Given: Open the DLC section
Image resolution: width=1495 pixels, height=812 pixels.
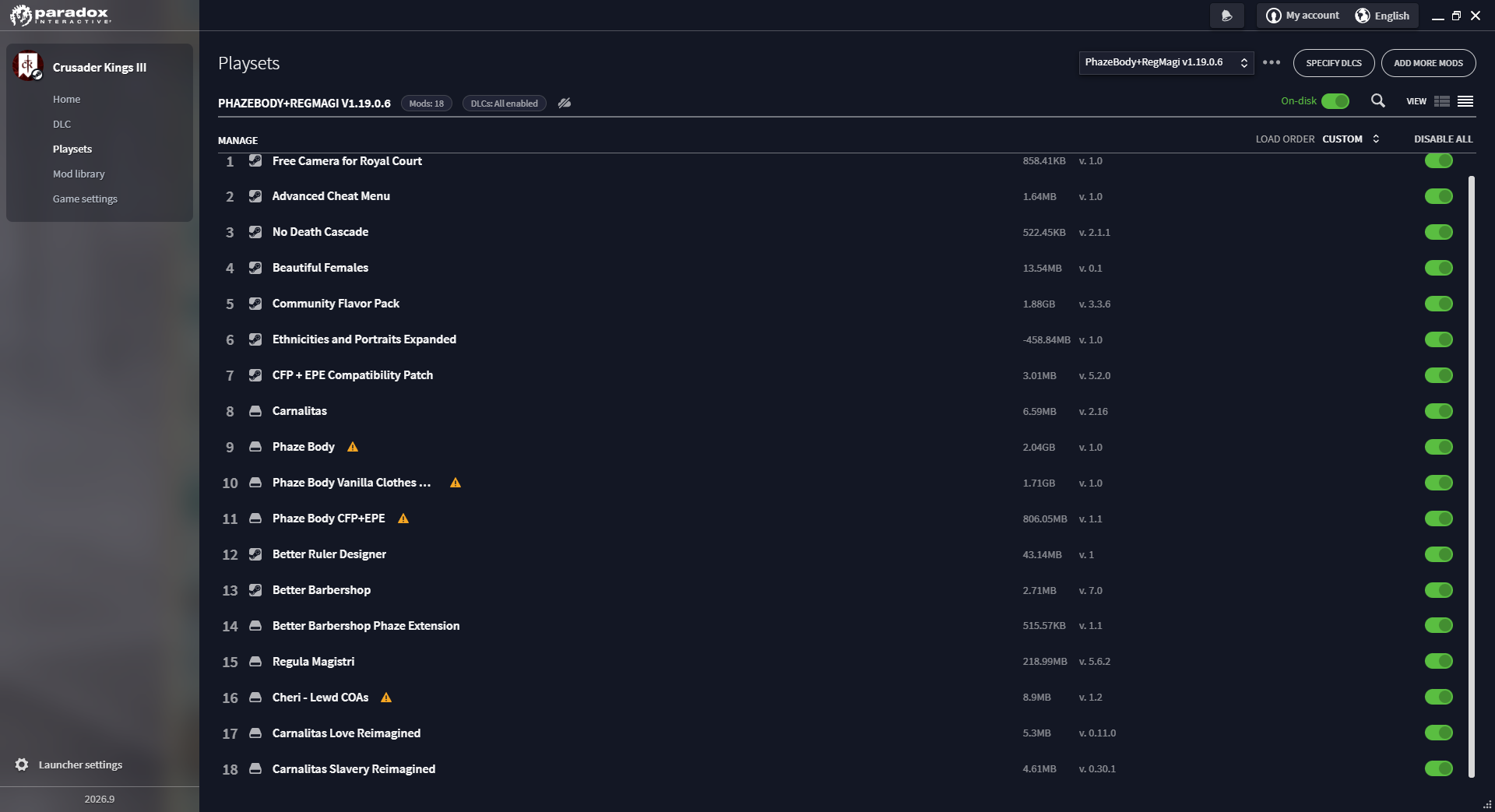Looking at the screenshot, I should pyautogui.click(x=62, y=124).
